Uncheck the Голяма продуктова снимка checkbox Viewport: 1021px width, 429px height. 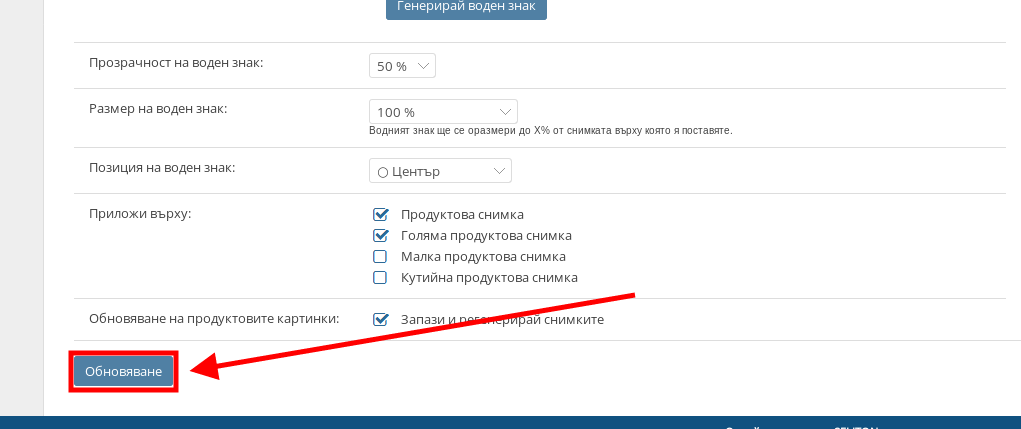tap(380, 236)
